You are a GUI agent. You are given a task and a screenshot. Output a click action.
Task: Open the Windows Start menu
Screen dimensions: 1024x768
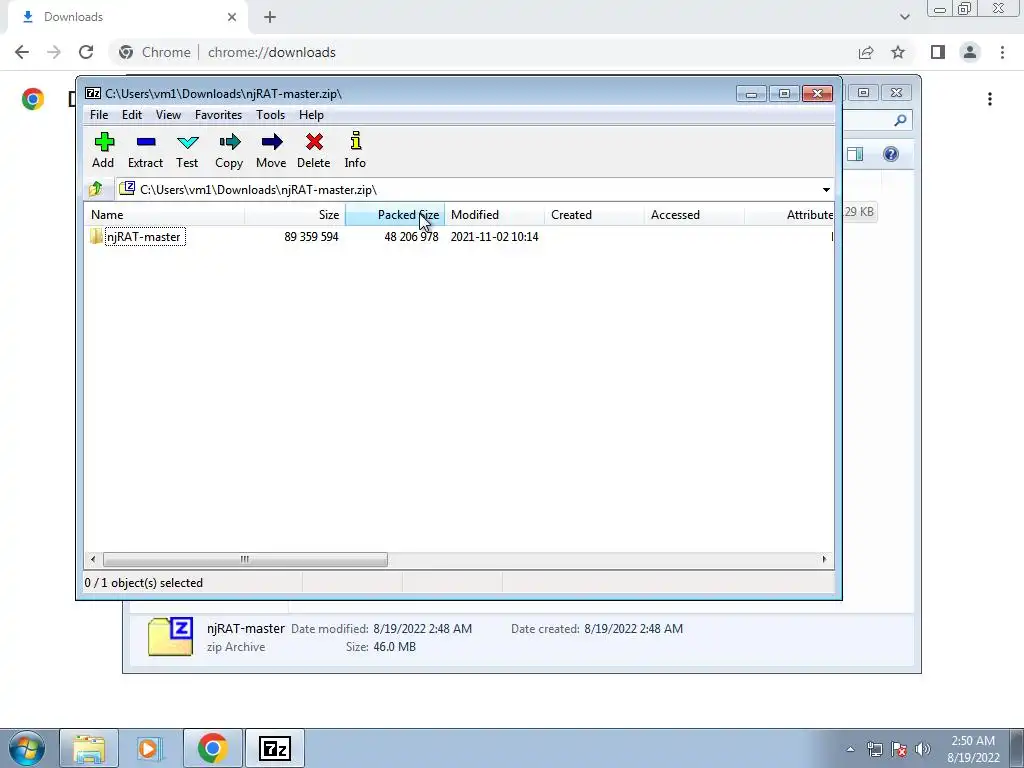tap(27, 748)
